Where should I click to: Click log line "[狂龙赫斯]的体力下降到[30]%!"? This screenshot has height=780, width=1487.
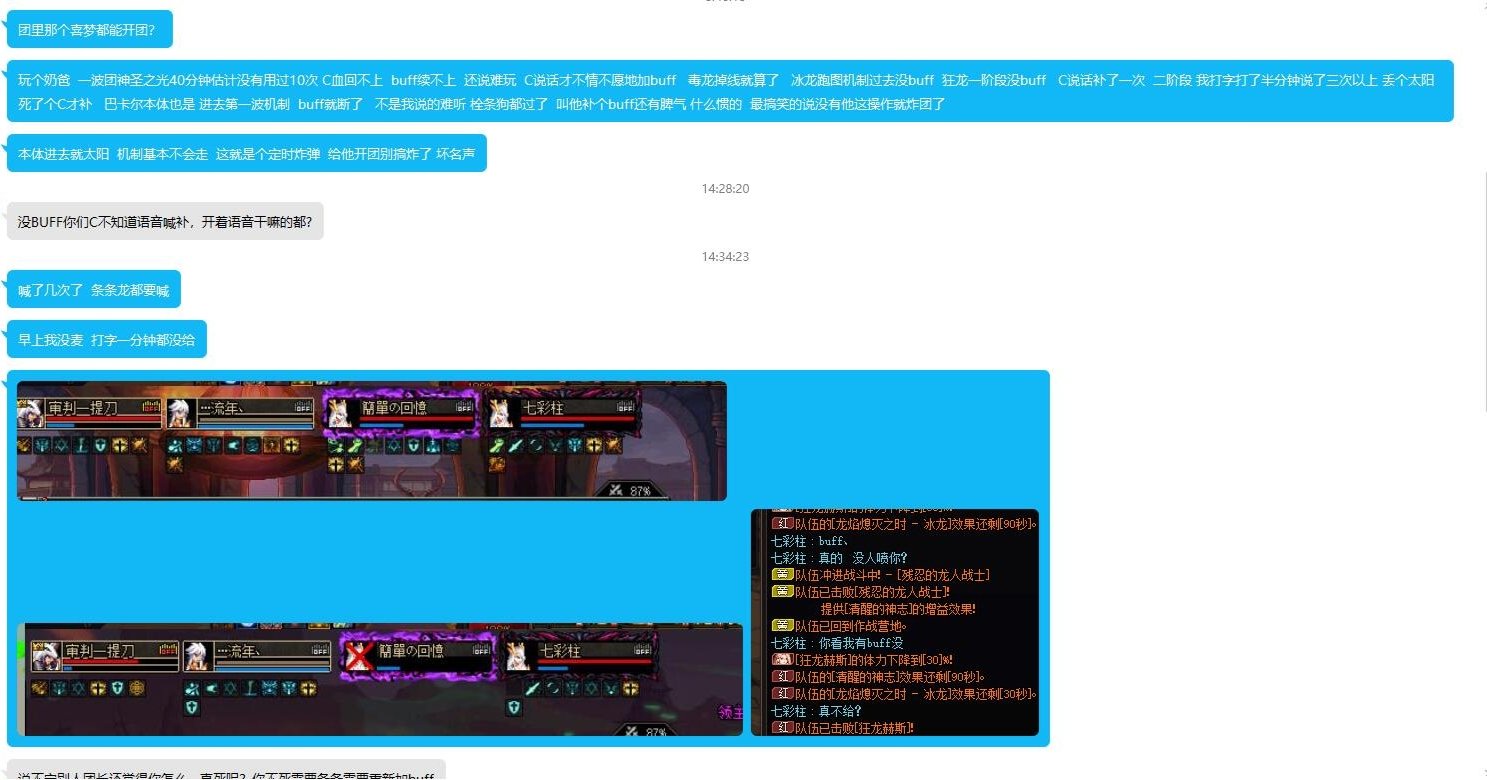862,660
